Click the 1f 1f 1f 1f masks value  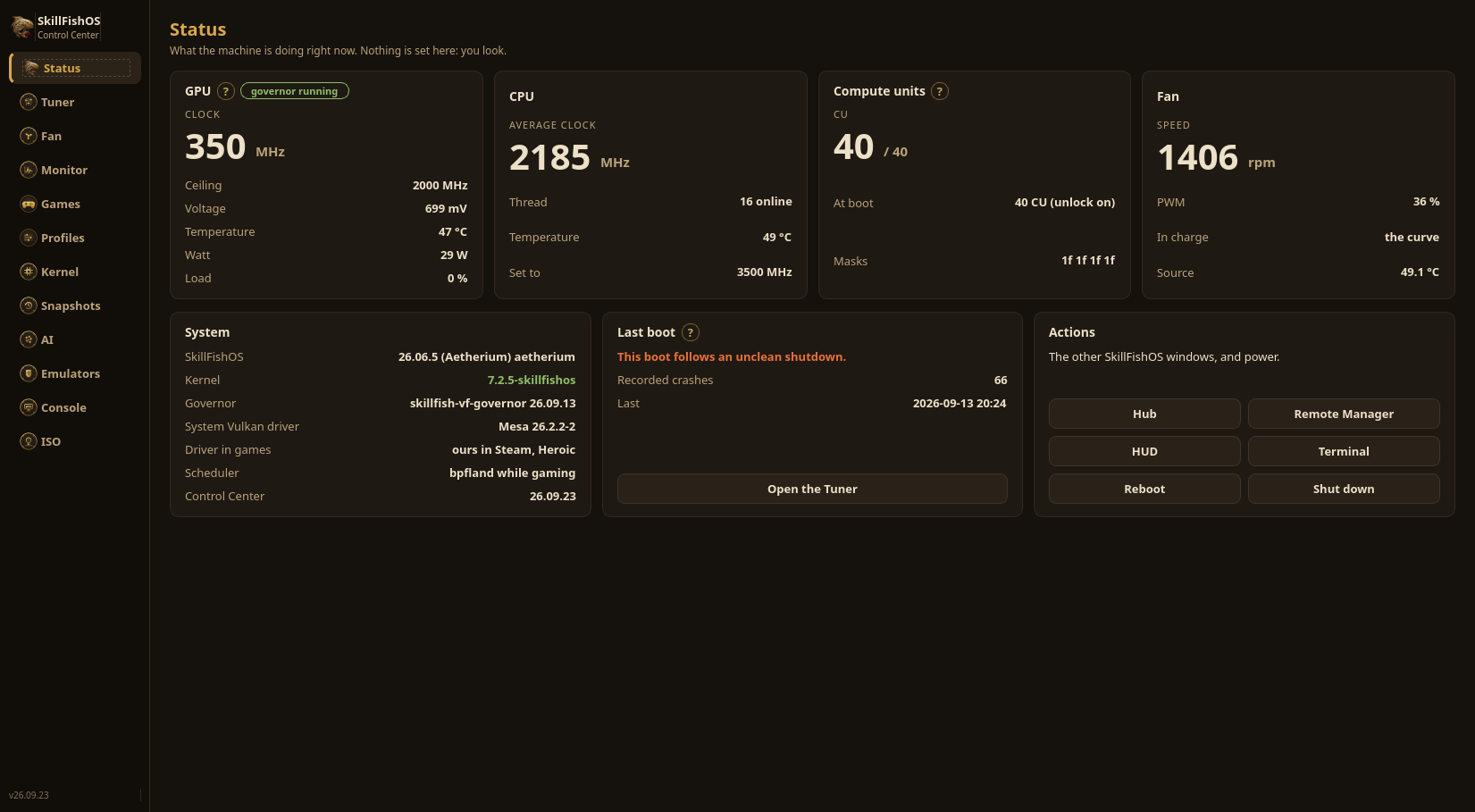[1088, 261]
